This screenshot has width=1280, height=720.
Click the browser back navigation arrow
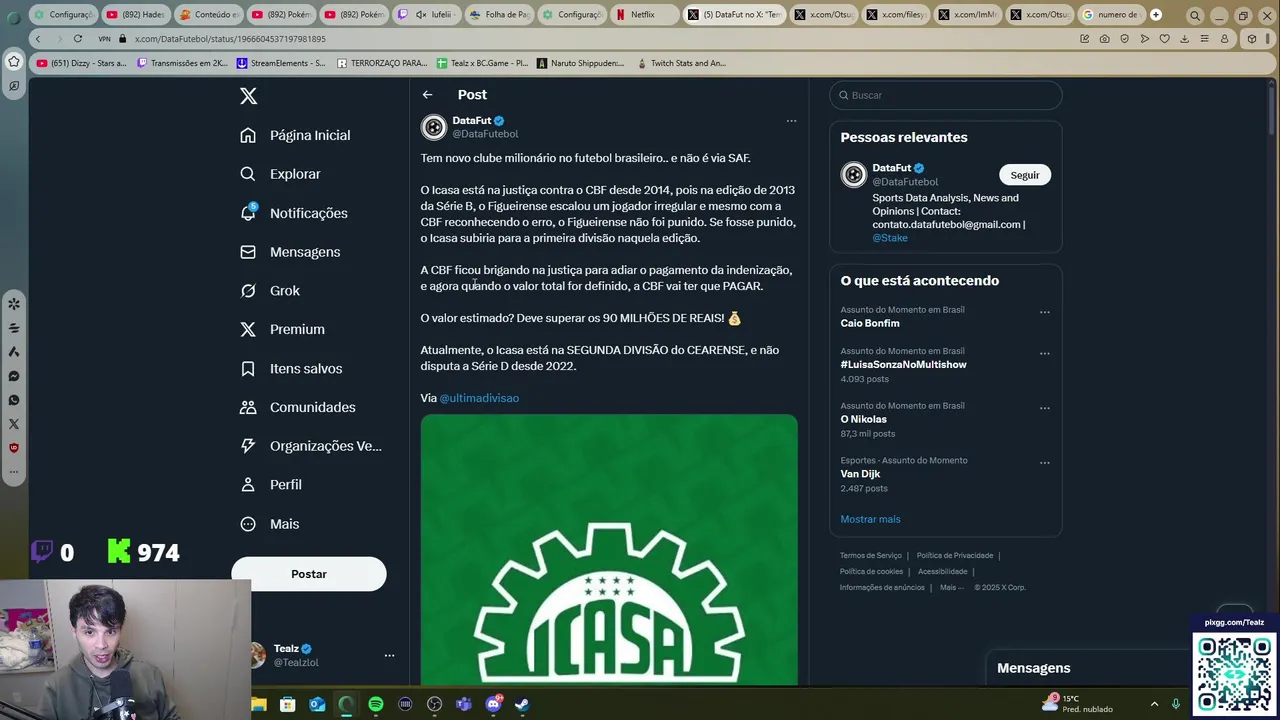(38, 39)
